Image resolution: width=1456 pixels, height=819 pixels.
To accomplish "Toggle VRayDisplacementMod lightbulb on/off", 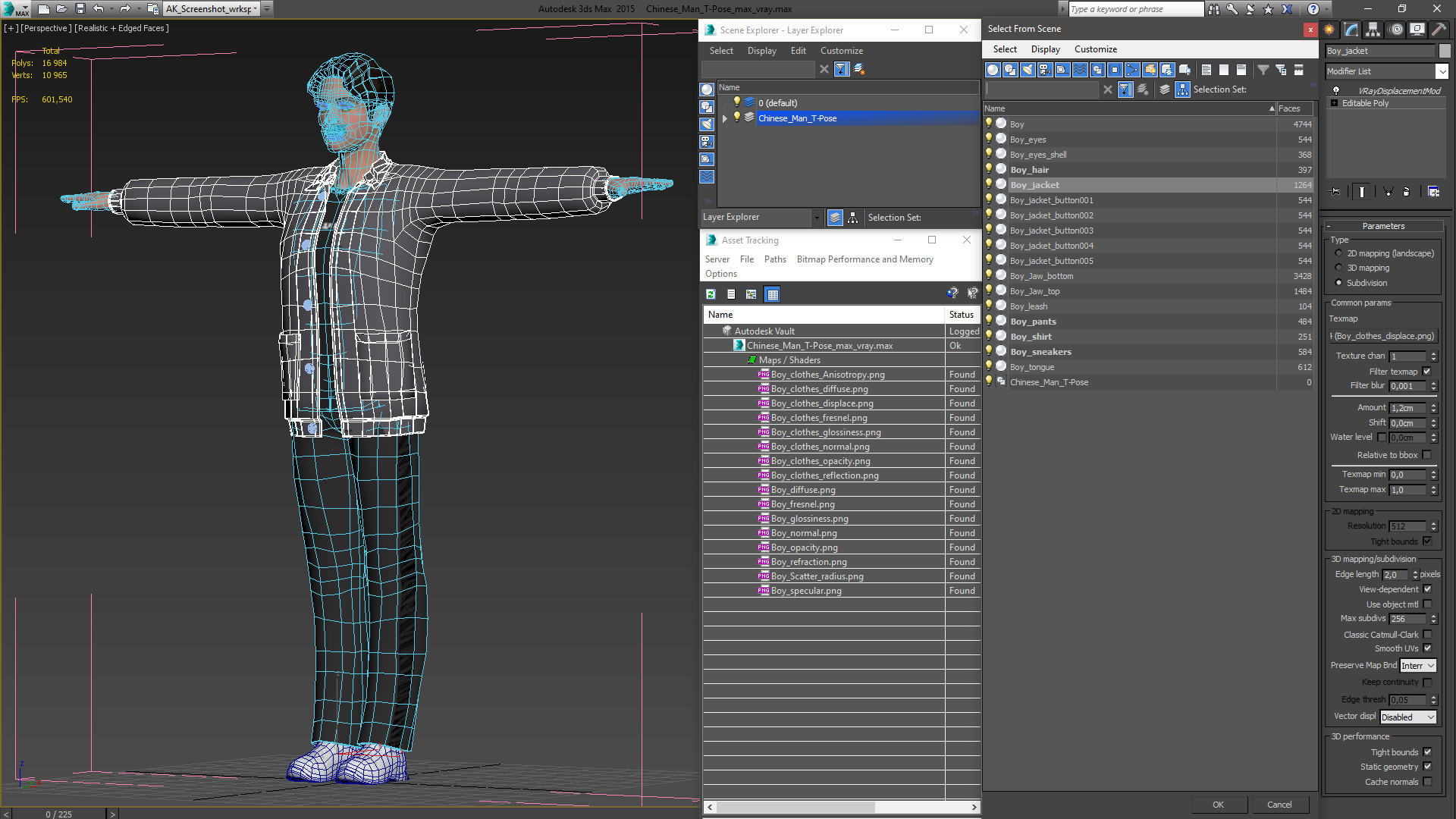I will pyautogui.click(x=1336, y=90).
